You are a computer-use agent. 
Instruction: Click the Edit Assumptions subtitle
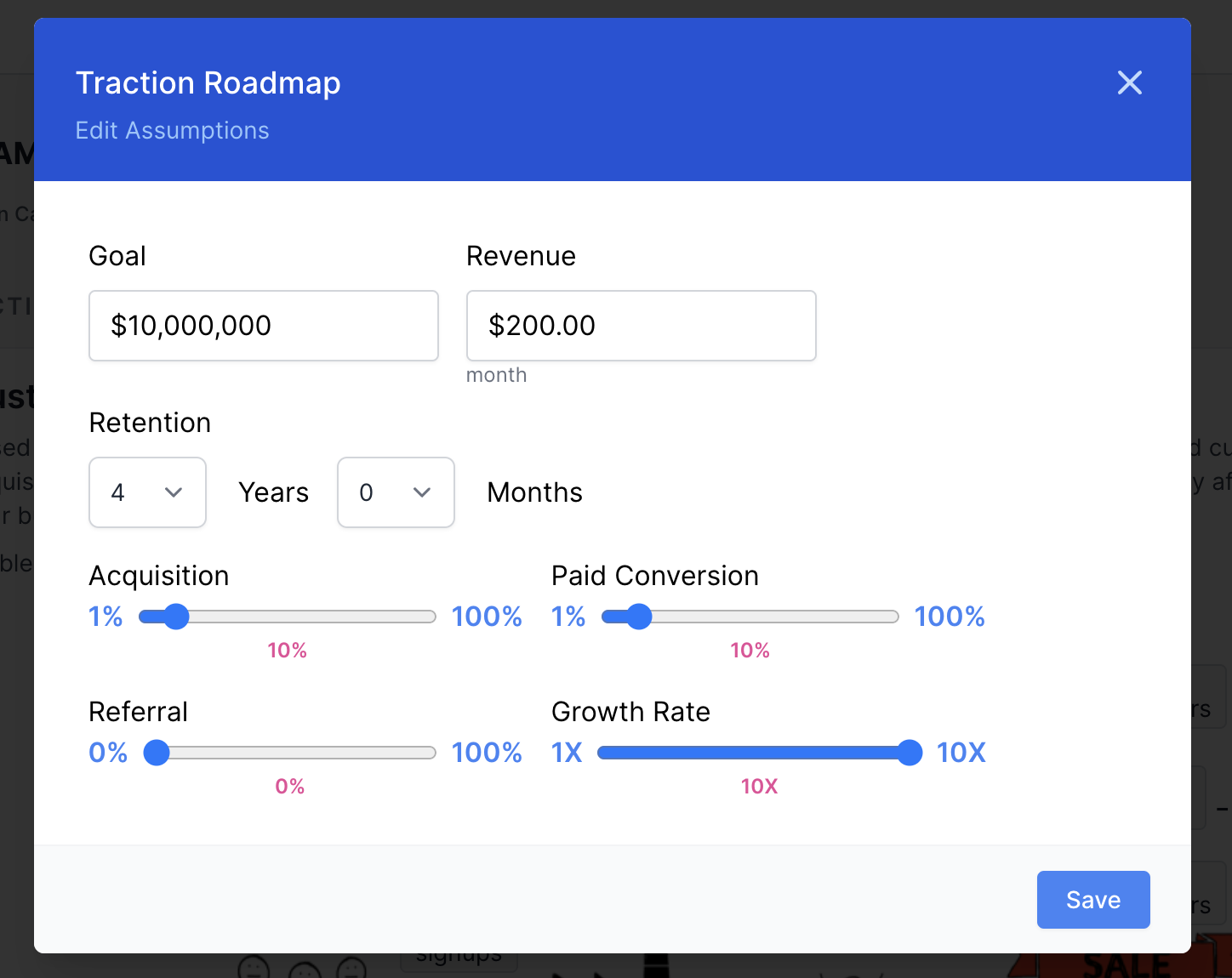tap(172, 130)
